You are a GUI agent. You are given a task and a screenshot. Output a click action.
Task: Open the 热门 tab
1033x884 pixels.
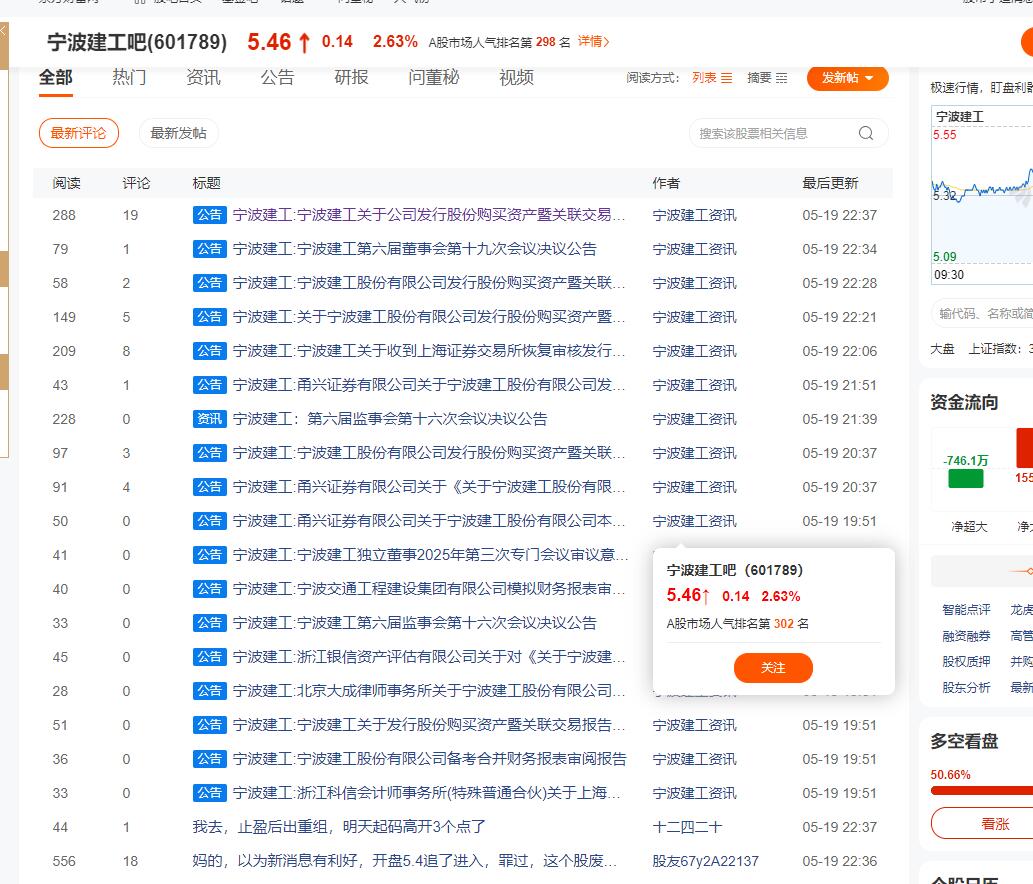(x=129, y=78)
